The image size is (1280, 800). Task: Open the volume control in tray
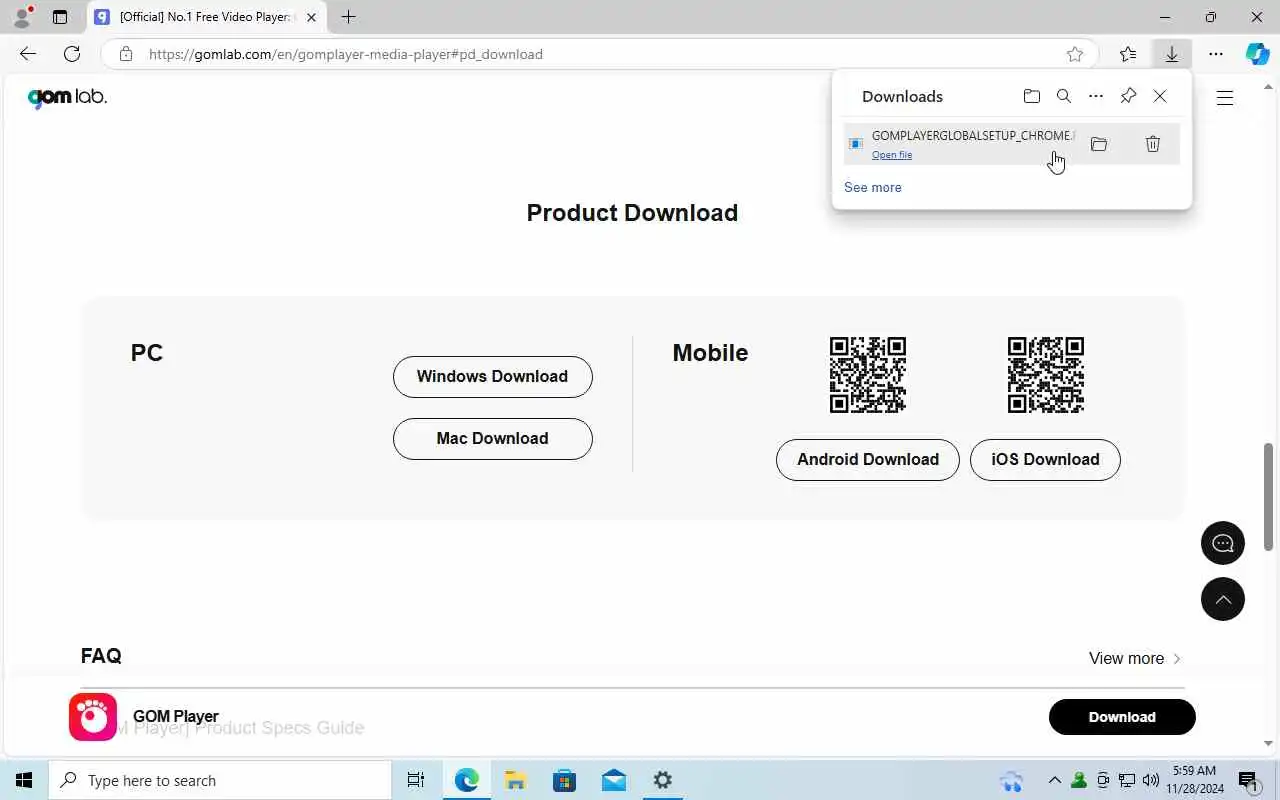pos(1151,780)
